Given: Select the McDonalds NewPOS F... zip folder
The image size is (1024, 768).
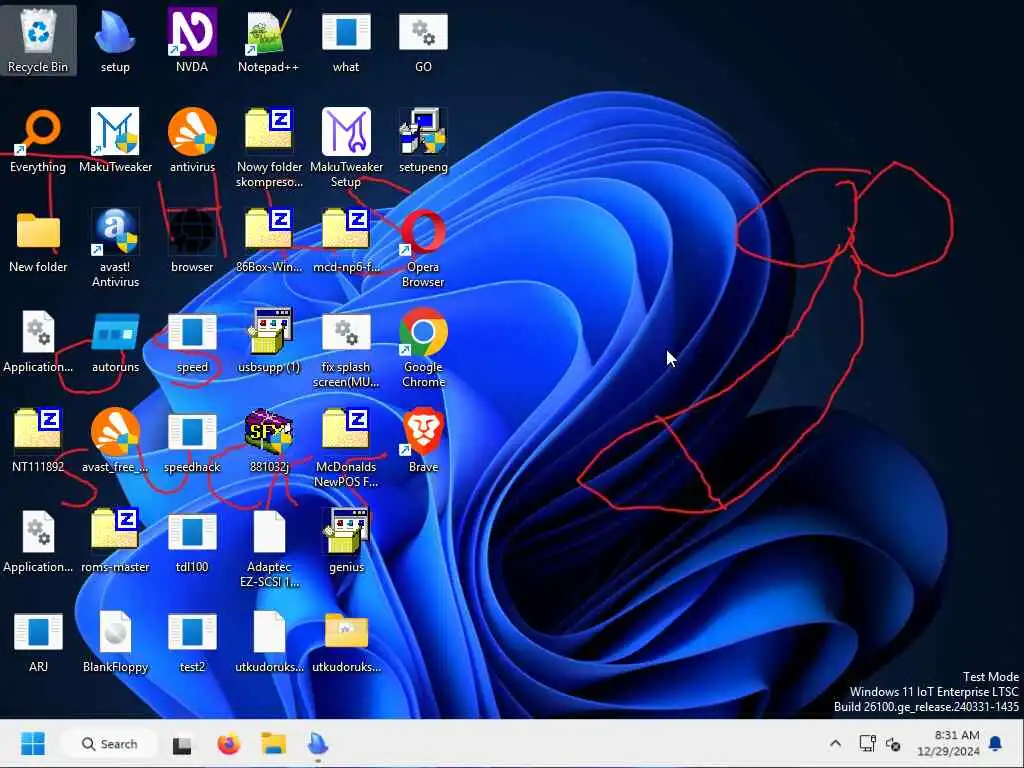Looking at the screenshot, I should point(345,449).
